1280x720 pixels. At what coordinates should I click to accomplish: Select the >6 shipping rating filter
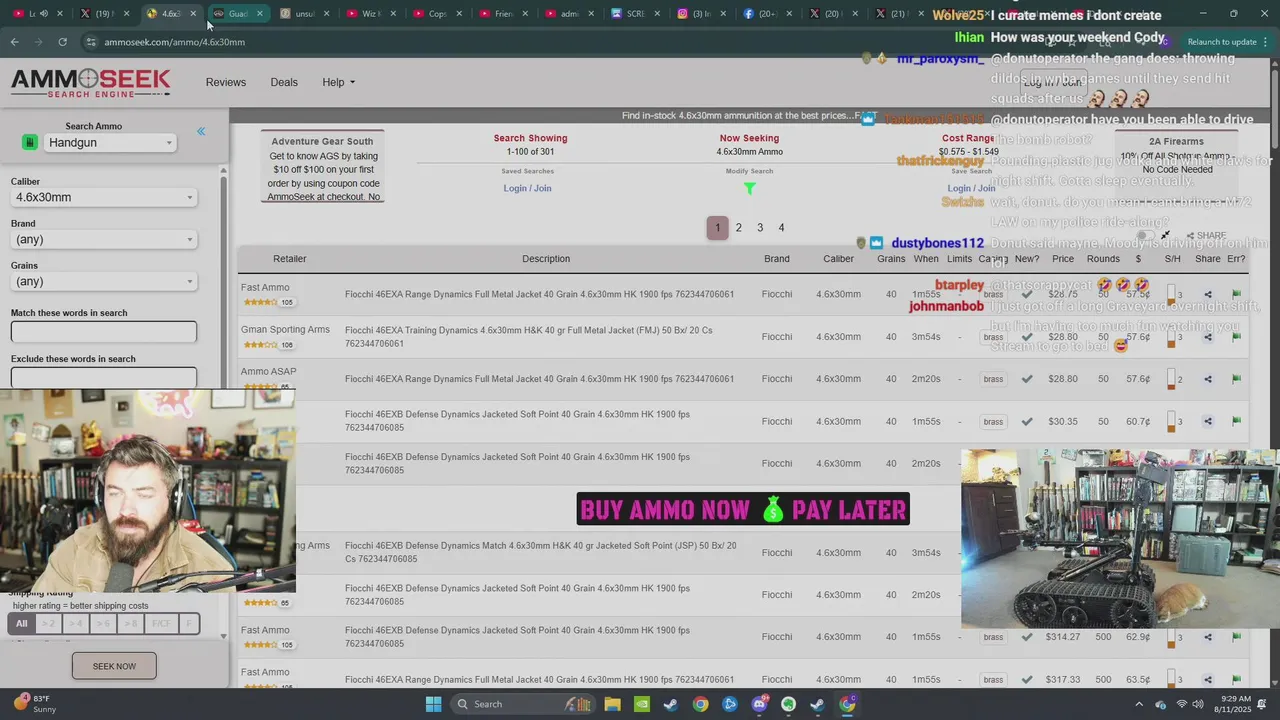[103, 624]
